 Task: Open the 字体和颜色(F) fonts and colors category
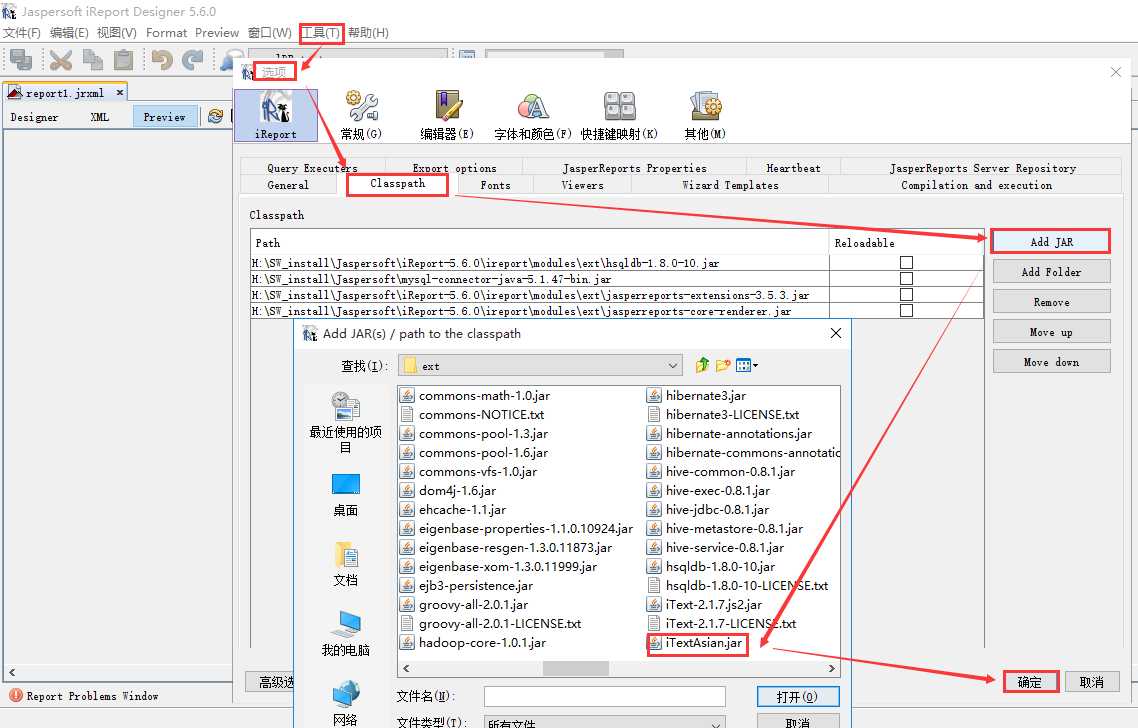click(x=533, y=115)
